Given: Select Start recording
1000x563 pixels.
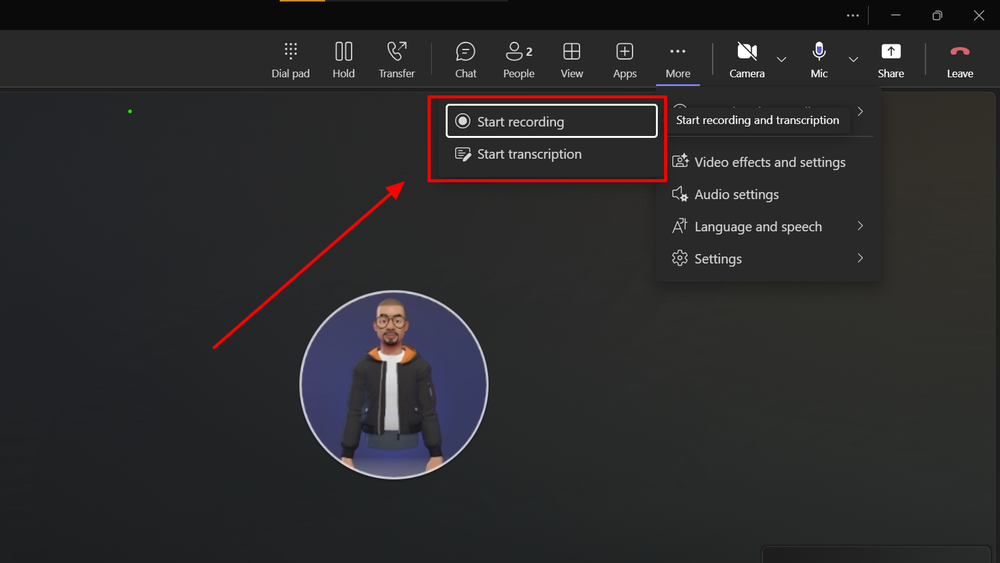Looking at the screenshot, I should 551,122.
